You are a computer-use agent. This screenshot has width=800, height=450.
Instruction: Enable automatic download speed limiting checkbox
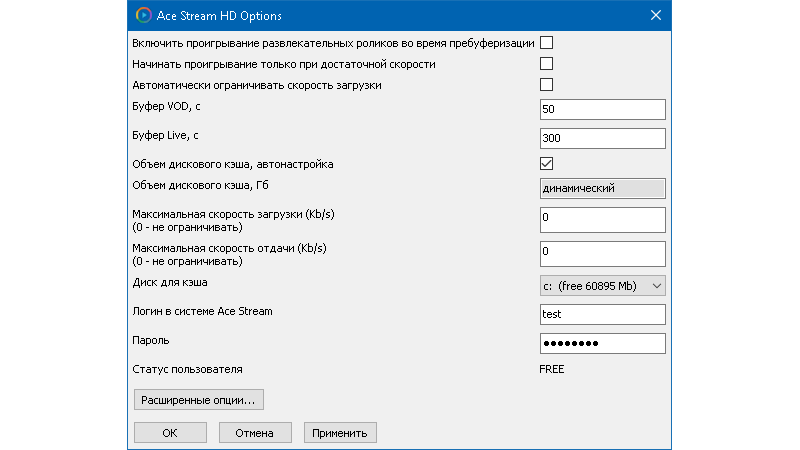[x=547, y=85]
